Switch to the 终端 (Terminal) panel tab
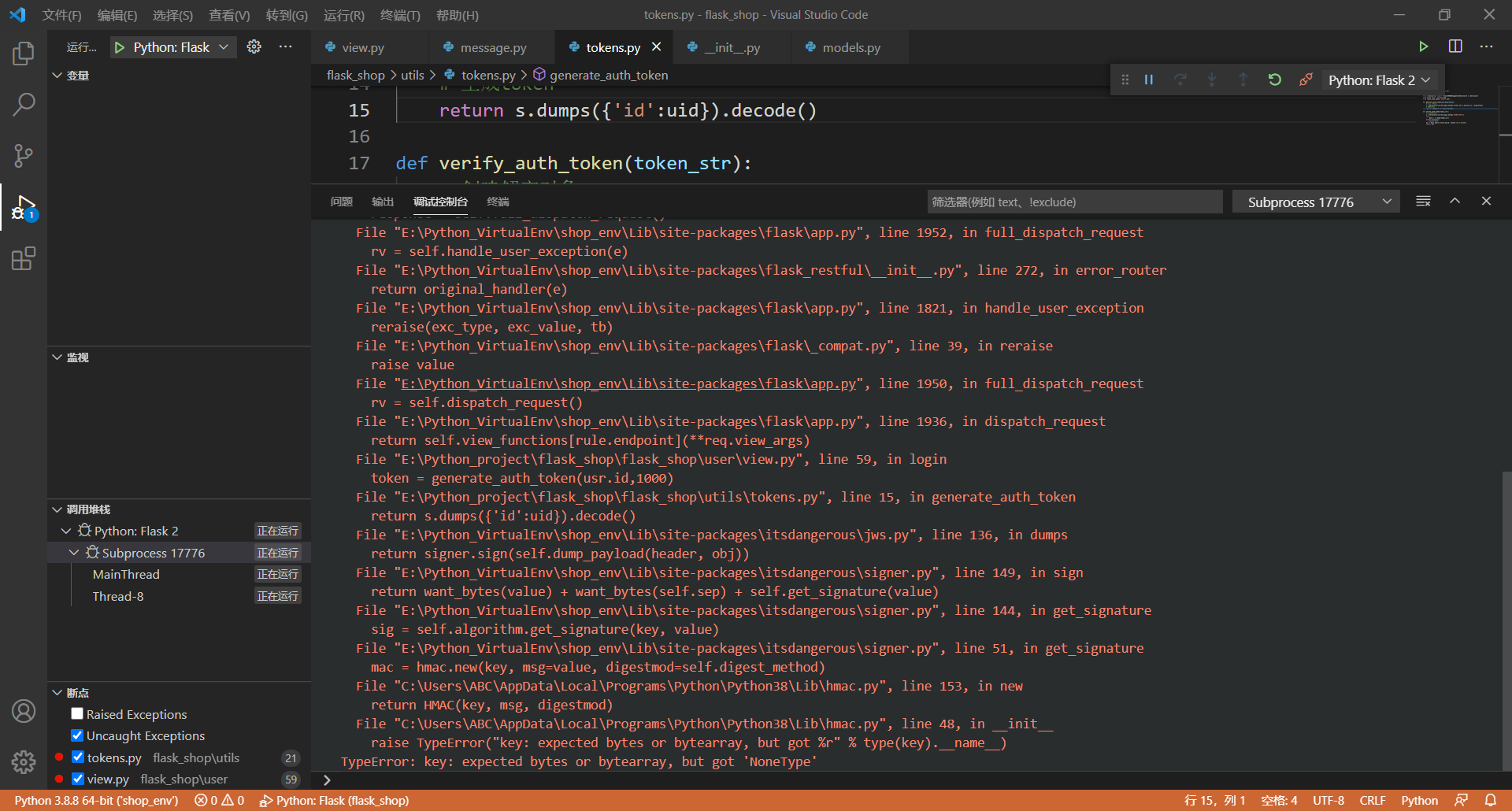Screen dimensions: 1512x811 coord(498,202)
